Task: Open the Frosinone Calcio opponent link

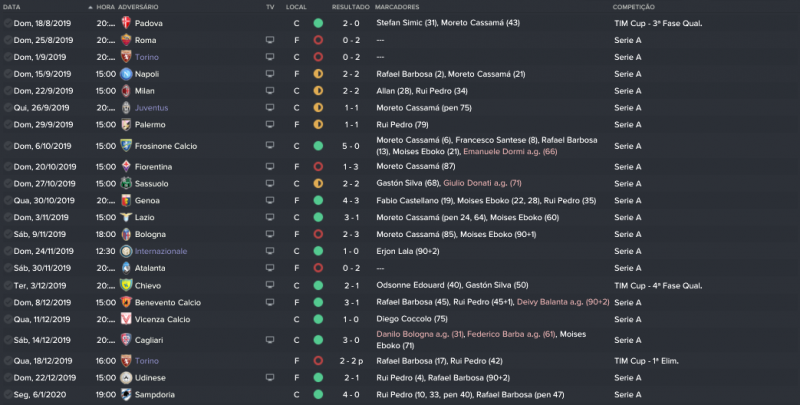Action: 171,145
